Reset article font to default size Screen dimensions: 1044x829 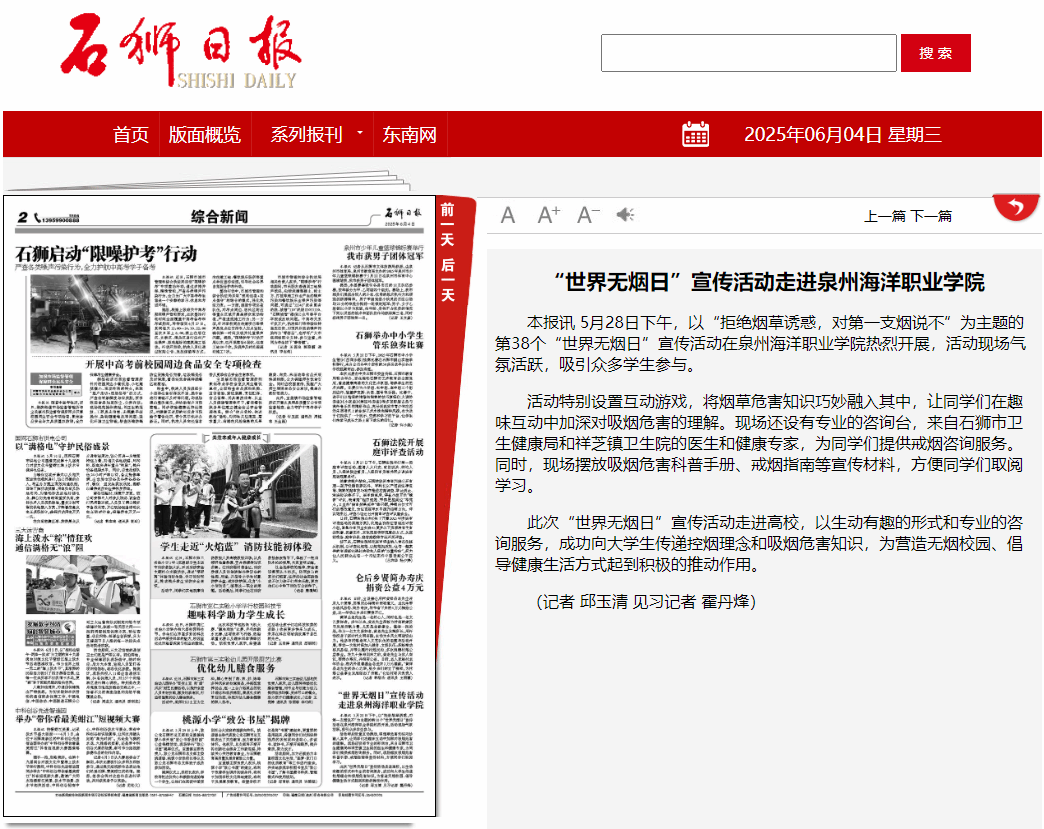[508, 215]
